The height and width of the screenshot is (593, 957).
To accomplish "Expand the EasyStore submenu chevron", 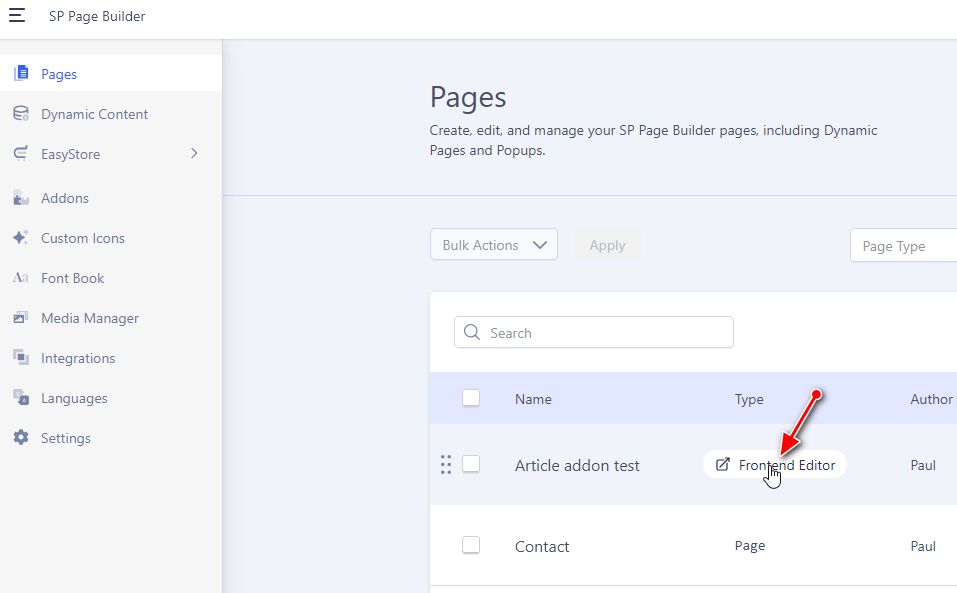I will click(194, 154).
